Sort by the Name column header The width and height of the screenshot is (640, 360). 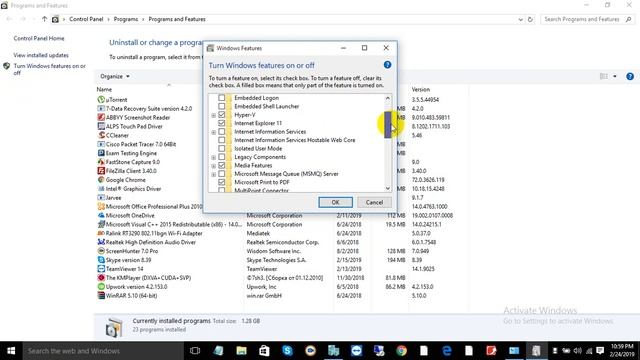(104, 89)
